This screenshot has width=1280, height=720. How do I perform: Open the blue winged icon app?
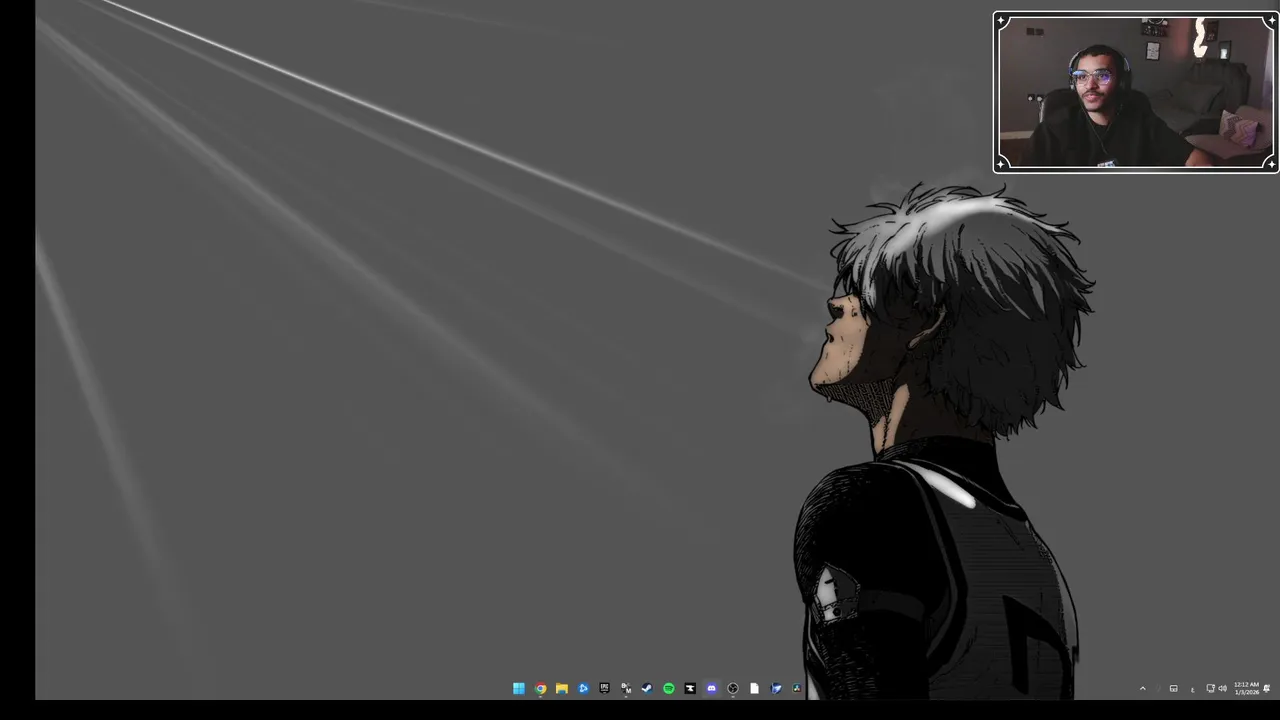tap(776, 688)
